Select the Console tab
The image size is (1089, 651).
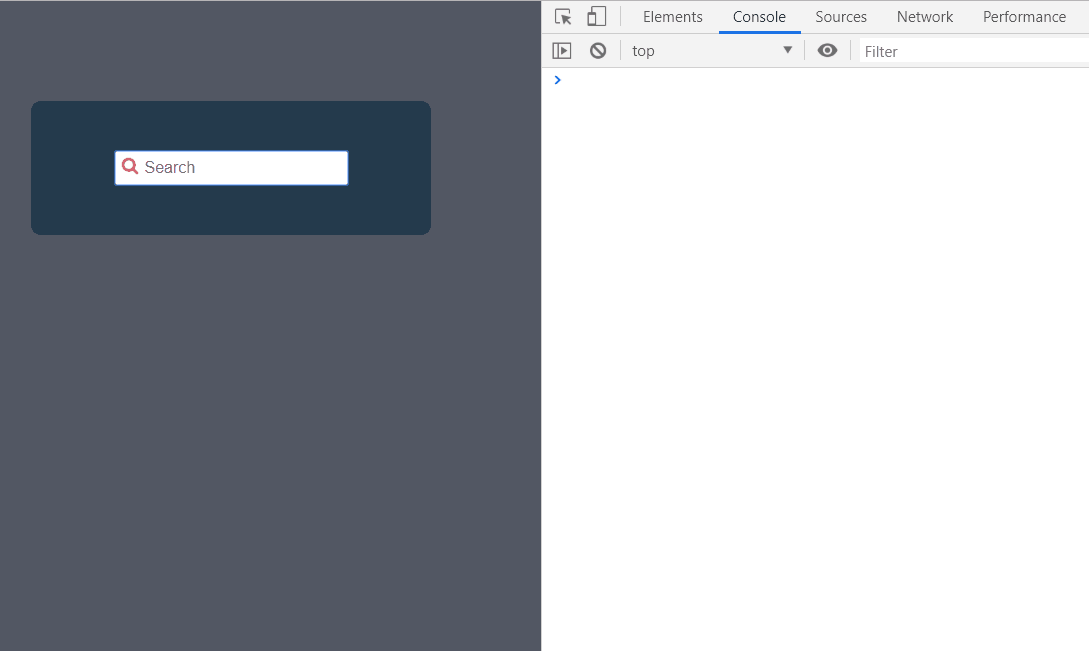(759, 17)
